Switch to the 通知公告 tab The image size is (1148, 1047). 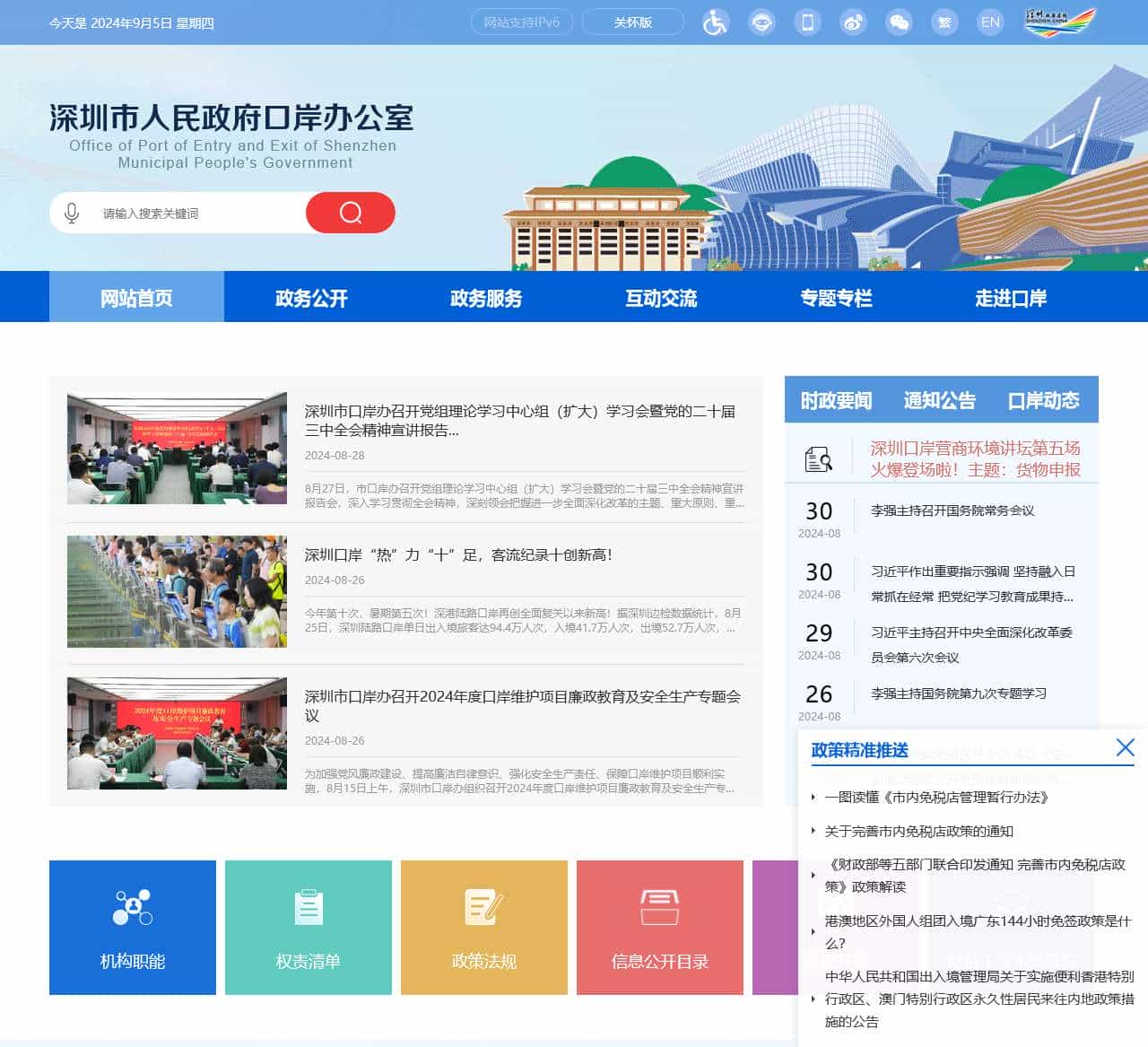939,401
